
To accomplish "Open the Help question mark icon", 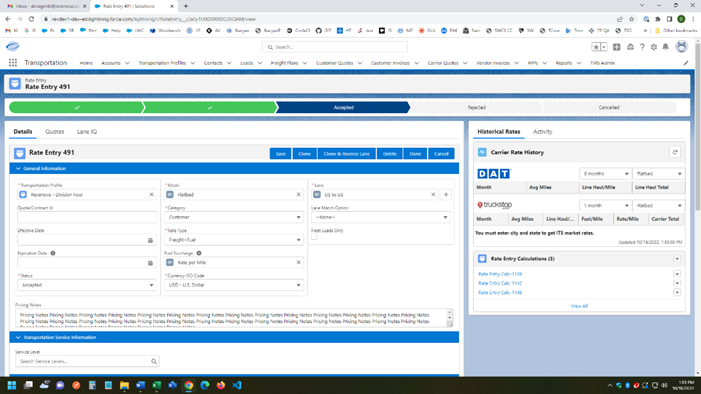I will pyautogui.click(x=642, y=47).
